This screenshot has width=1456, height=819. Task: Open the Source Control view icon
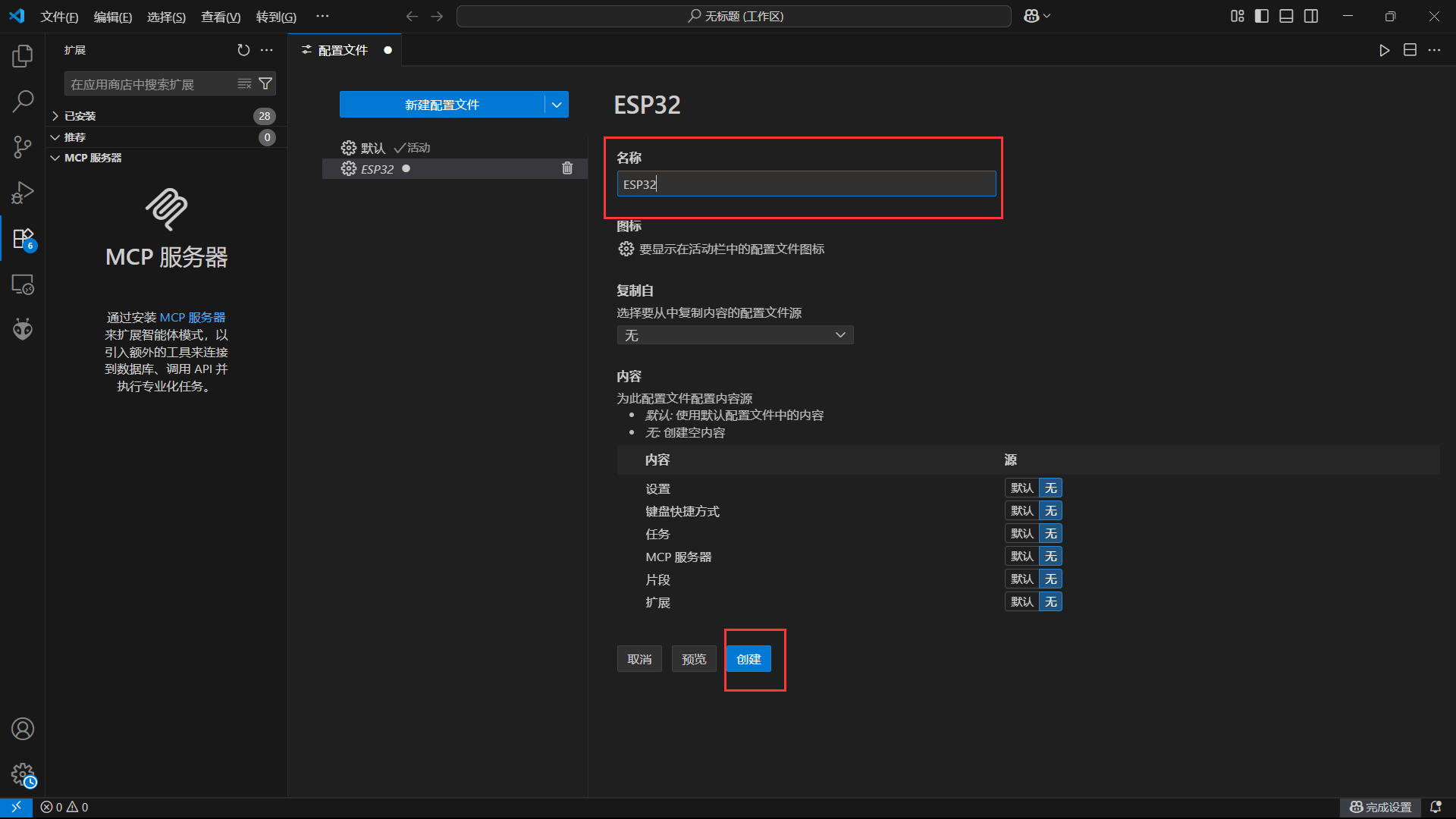[23, 147]
